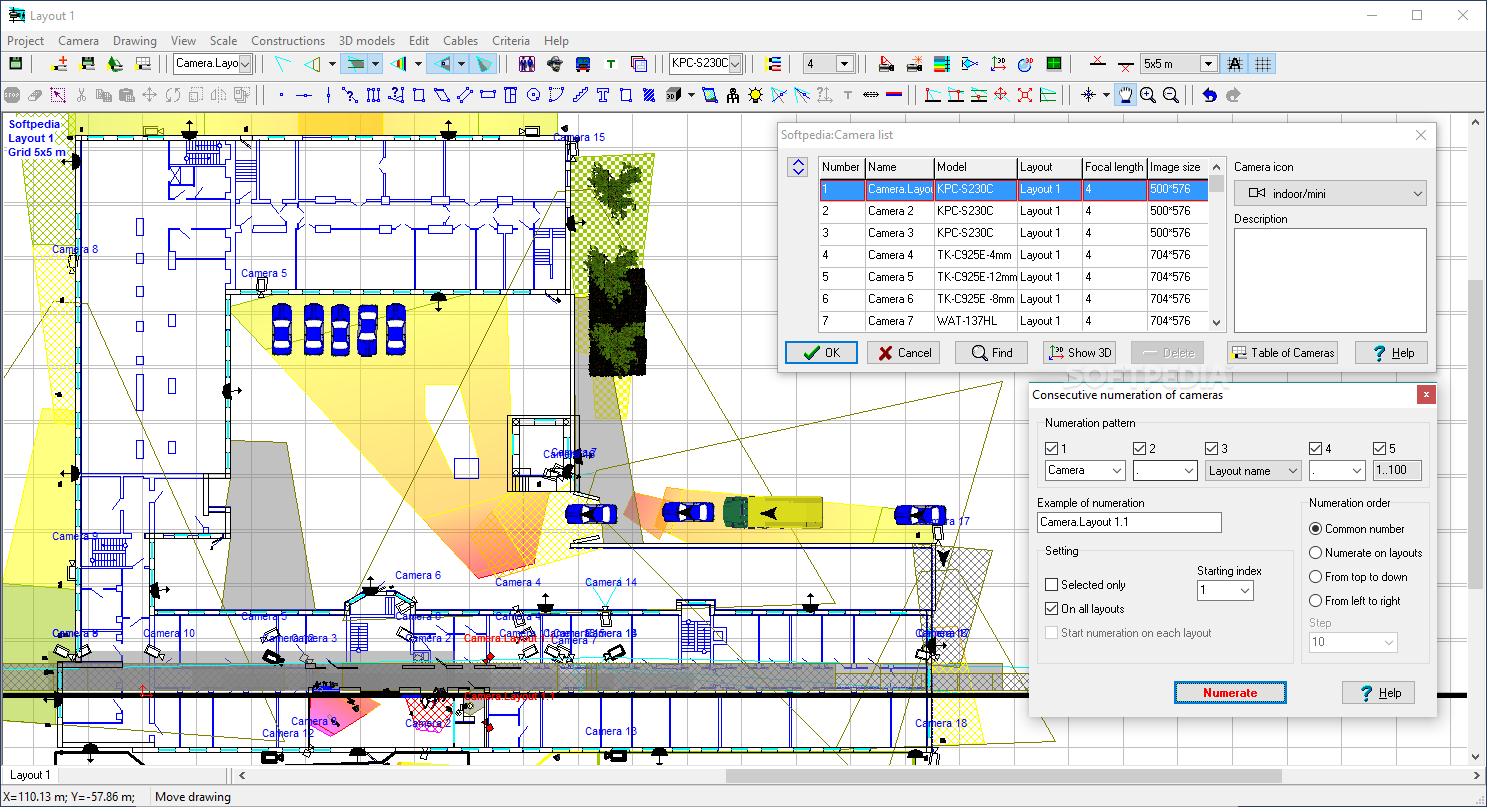Click the zoom out magnifier
This screenshot has width=1487, height=807.
tap(1170, 95)
